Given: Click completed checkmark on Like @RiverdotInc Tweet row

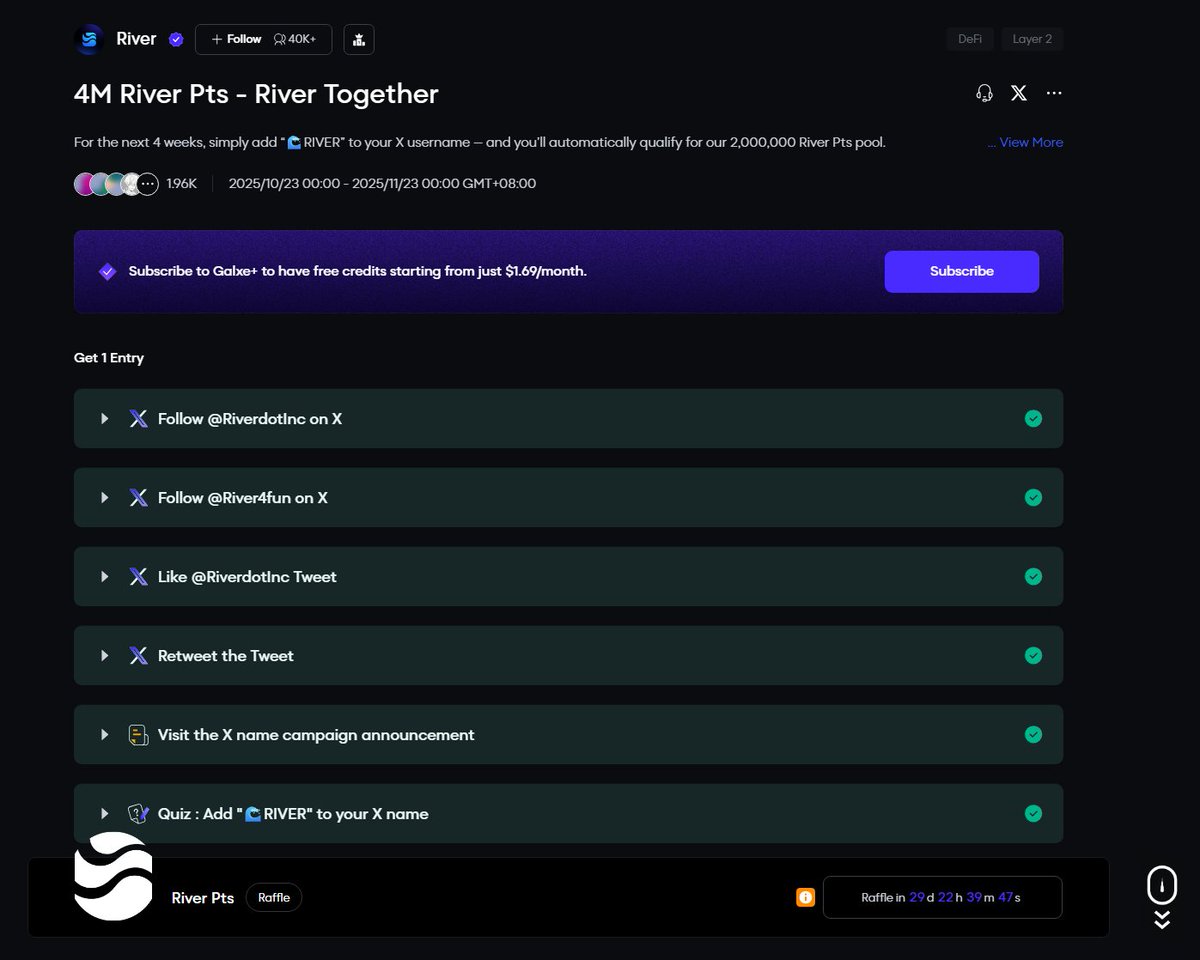Looking at the screenshot, I should pos(1033,577).
